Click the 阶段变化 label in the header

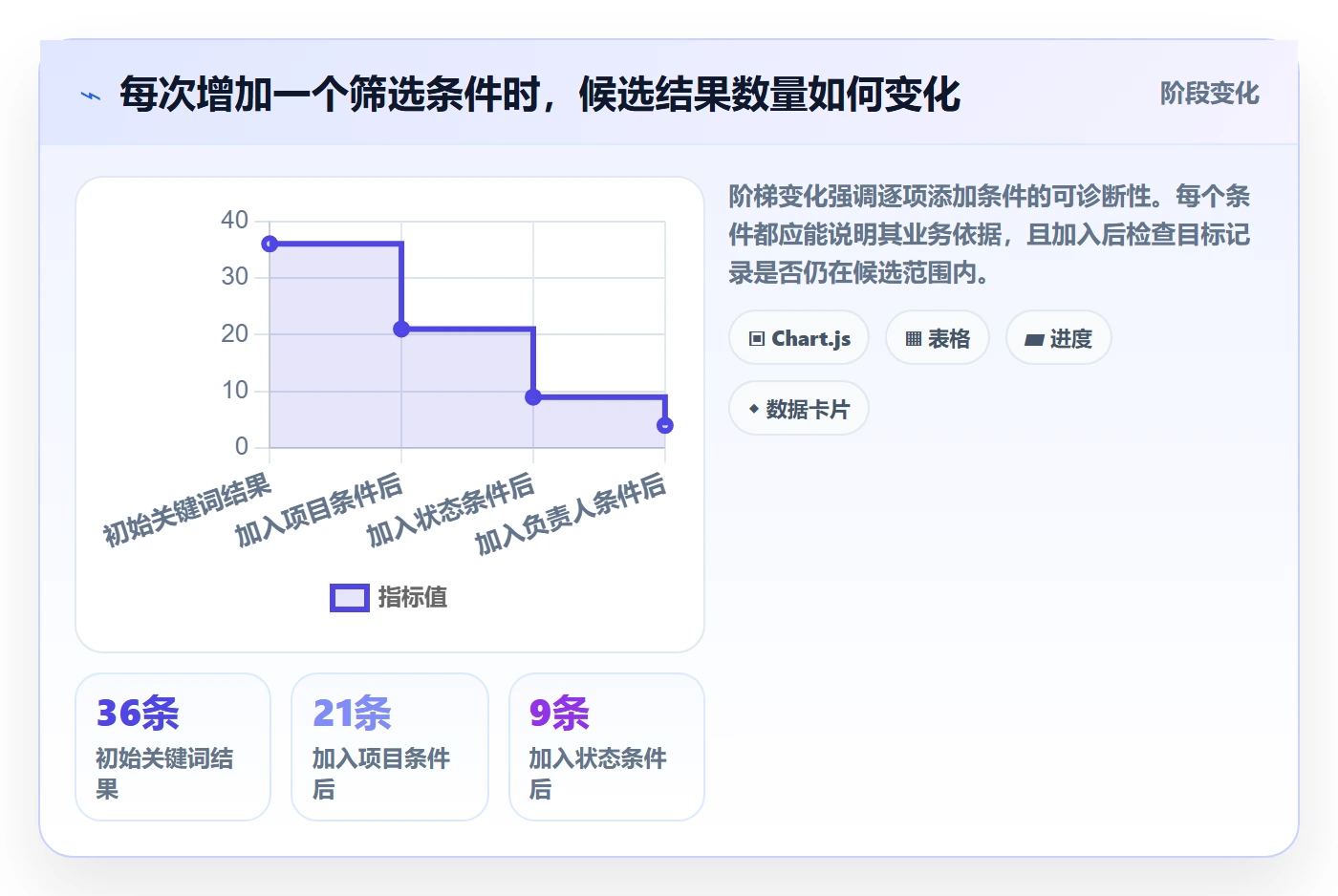coord(1209,94)
